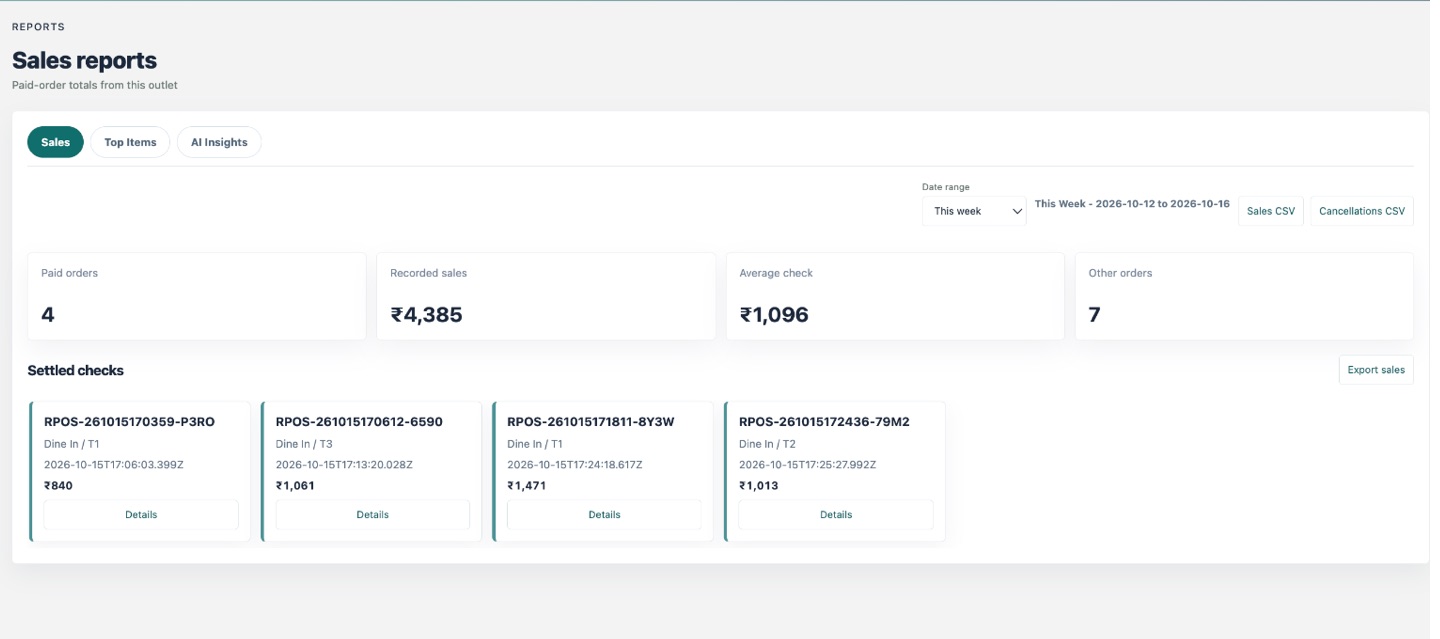This screenshot has height=639, width=1440.
Task: Select the Average check card
Action: tap(895, 296)
